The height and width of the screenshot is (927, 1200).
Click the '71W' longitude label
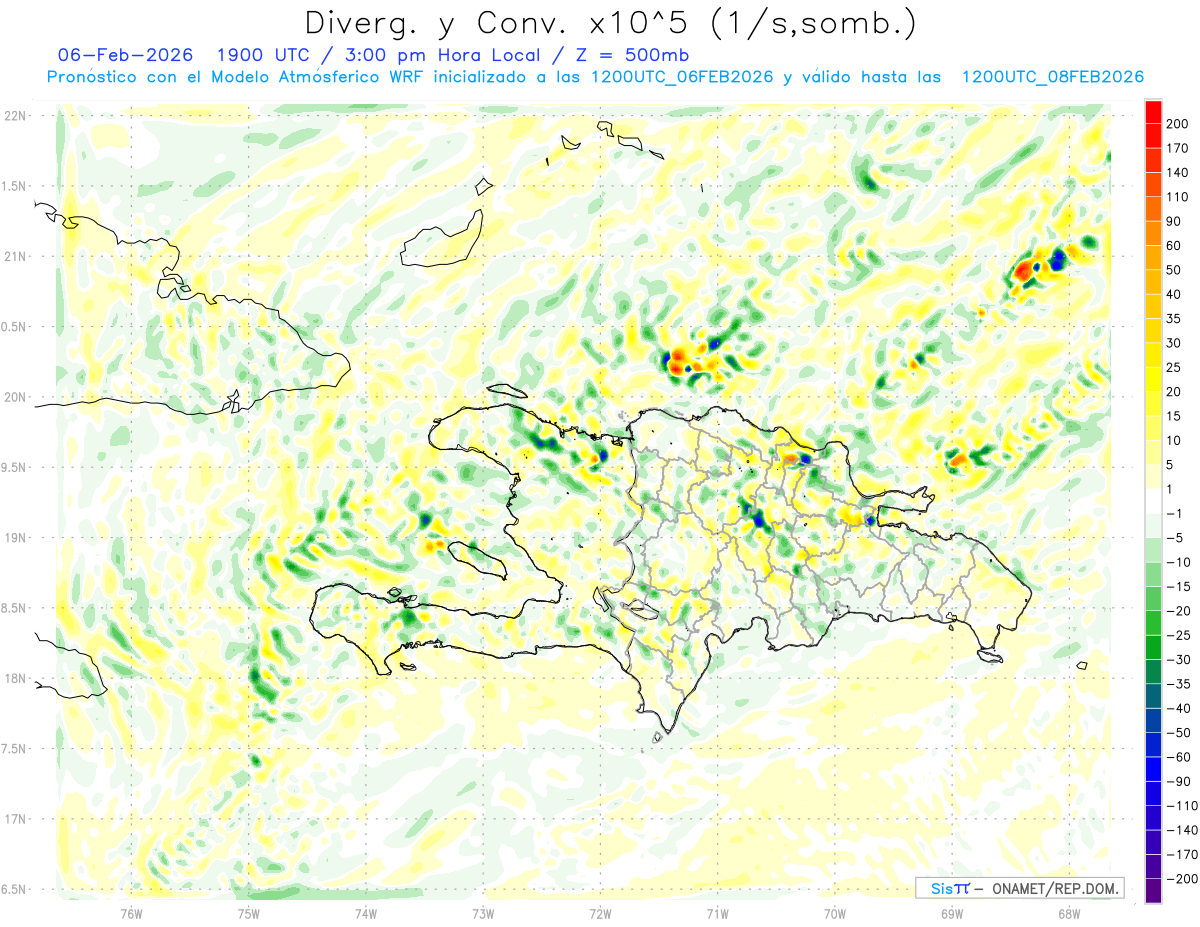[x=717, y=913]
